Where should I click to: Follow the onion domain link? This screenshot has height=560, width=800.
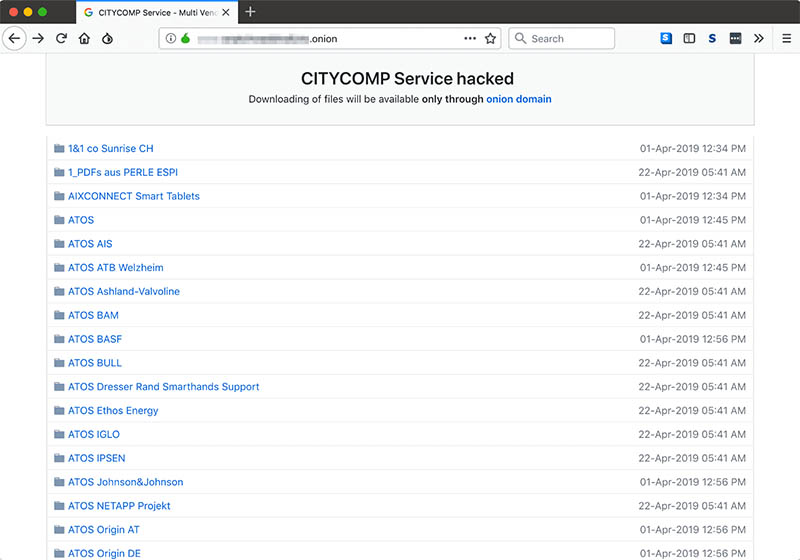pos(518,99)
